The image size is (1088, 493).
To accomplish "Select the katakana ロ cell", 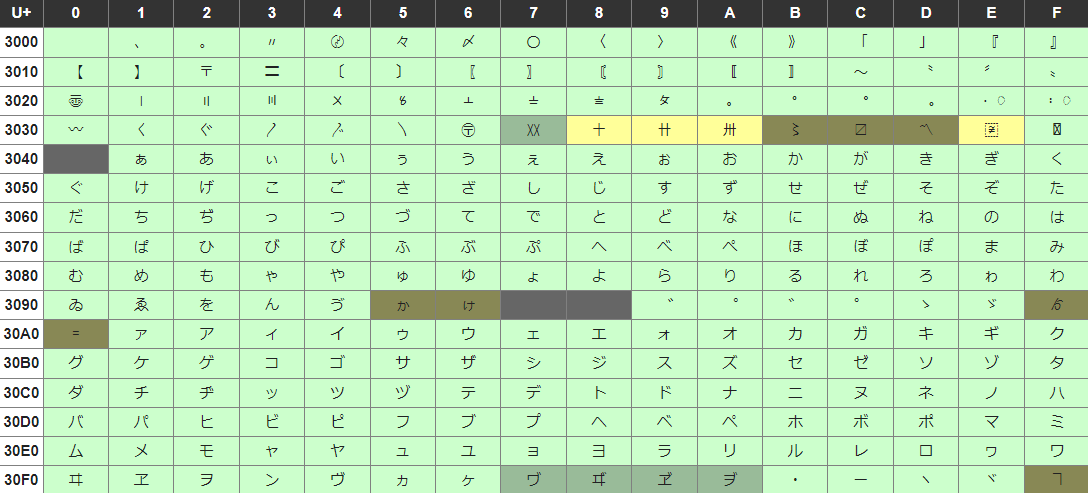I will coord(926,450).
